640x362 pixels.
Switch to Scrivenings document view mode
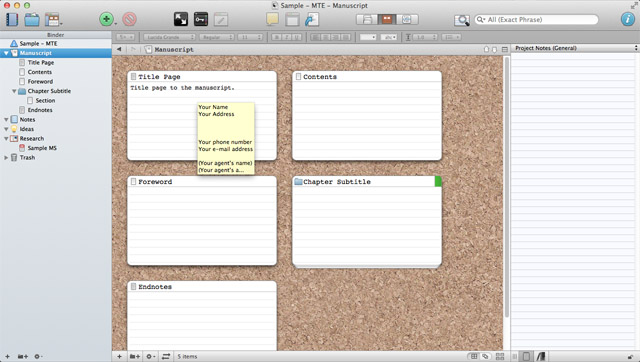click(x=367, y=19)
